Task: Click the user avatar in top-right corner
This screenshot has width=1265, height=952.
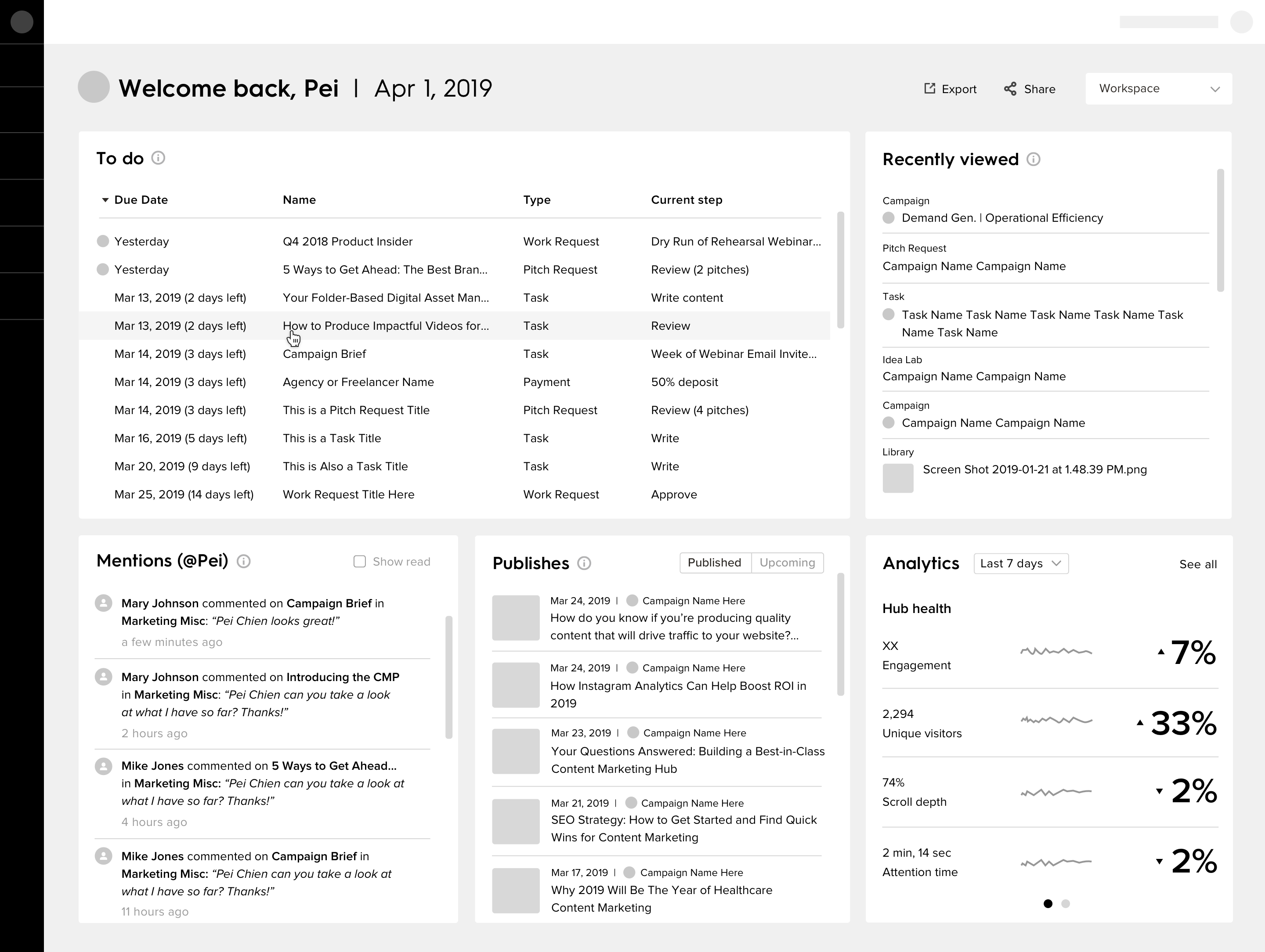Action: [x=1241, y=22]
